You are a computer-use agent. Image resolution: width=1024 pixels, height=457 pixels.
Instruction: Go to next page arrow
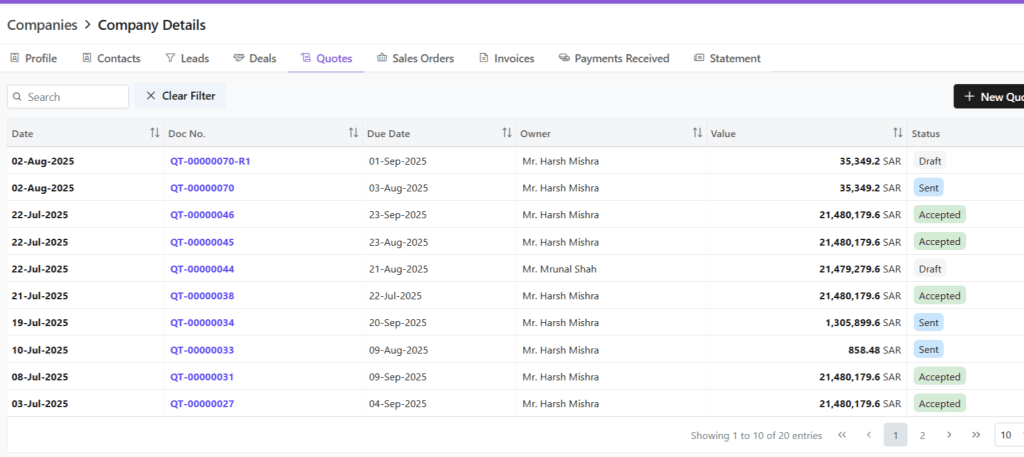(949, 435)
